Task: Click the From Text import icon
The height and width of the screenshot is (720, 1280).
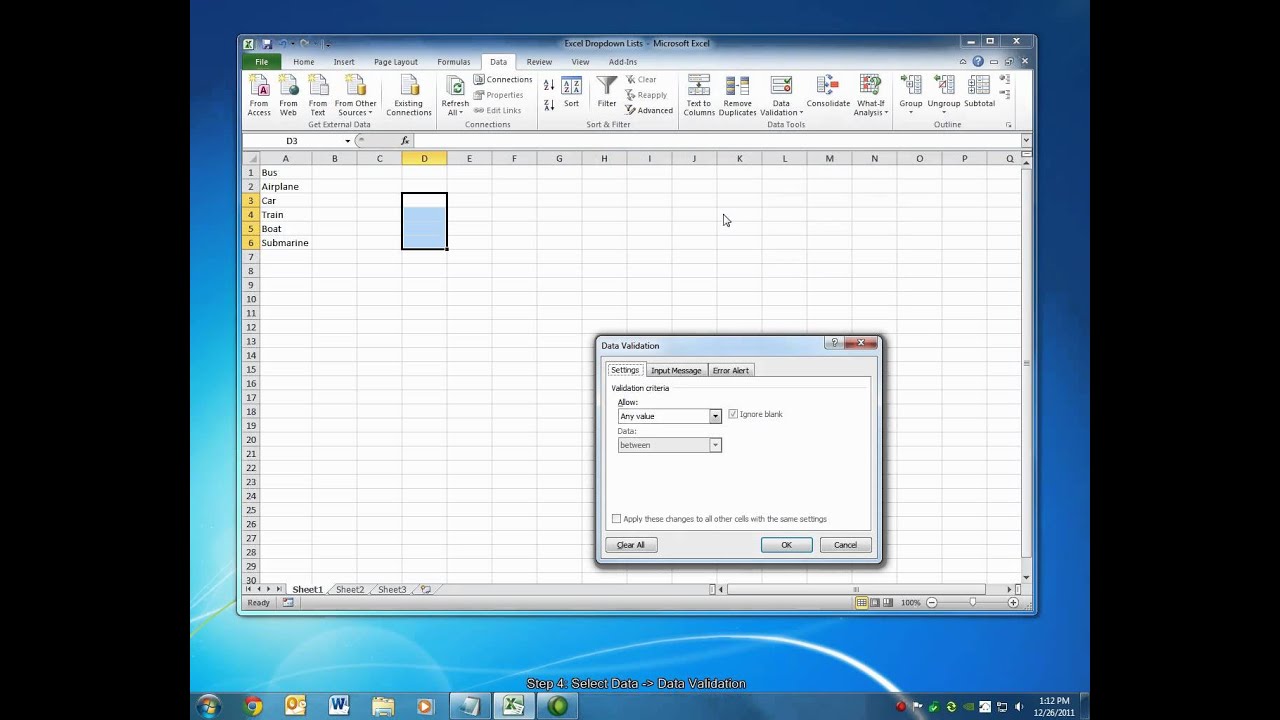Action: (x=317, y=96)
